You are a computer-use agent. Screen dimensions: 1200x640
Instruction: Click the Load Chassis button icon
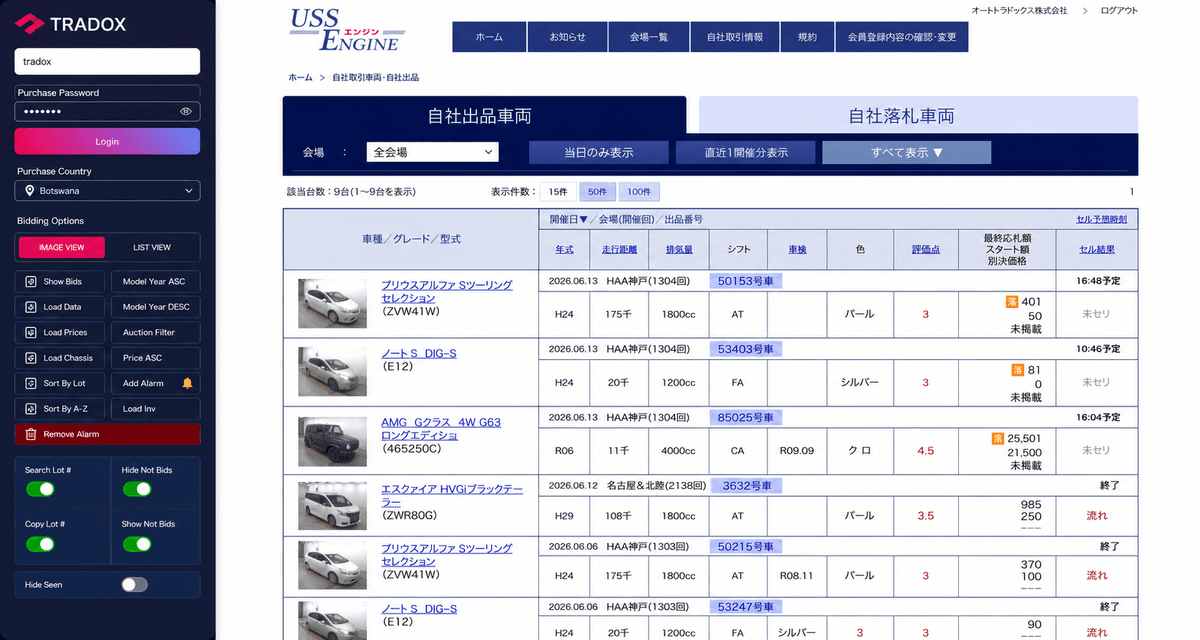31,358
